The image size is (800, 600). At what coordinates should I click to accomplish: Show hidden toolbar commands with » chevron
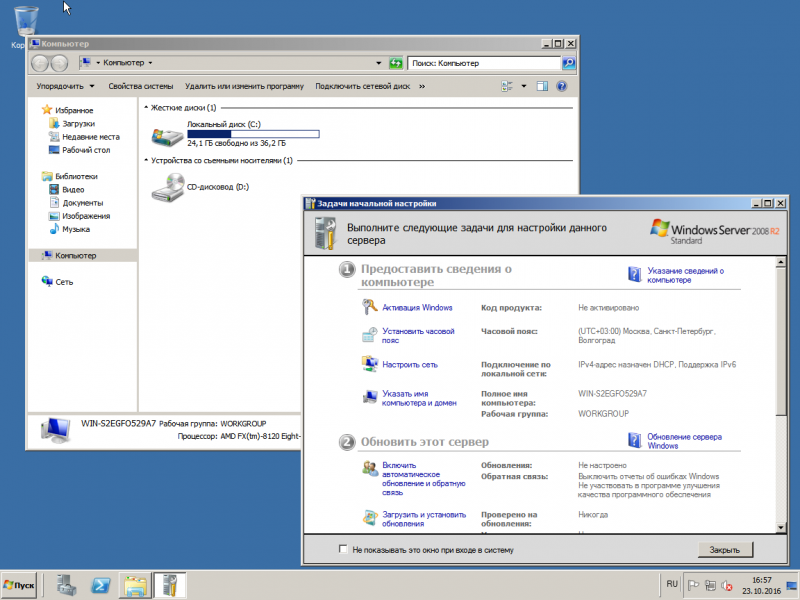[422, 86]
